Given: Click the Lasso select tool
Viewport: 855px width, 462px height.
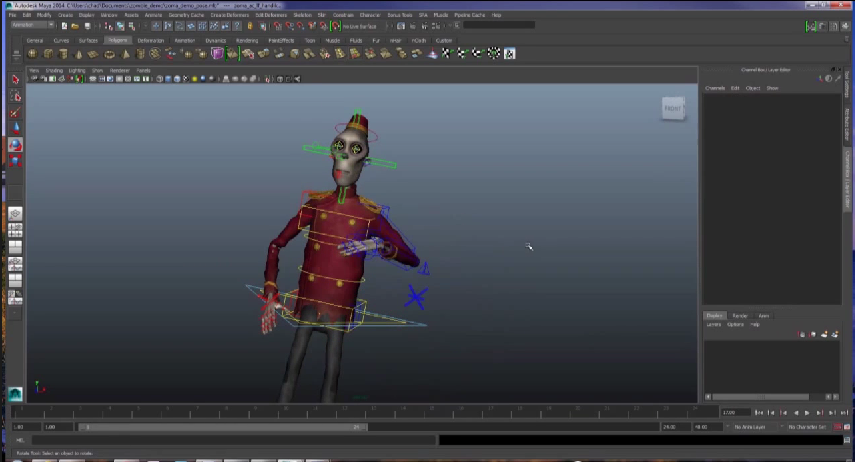Looking at the screenshot, I should [16, 96].
